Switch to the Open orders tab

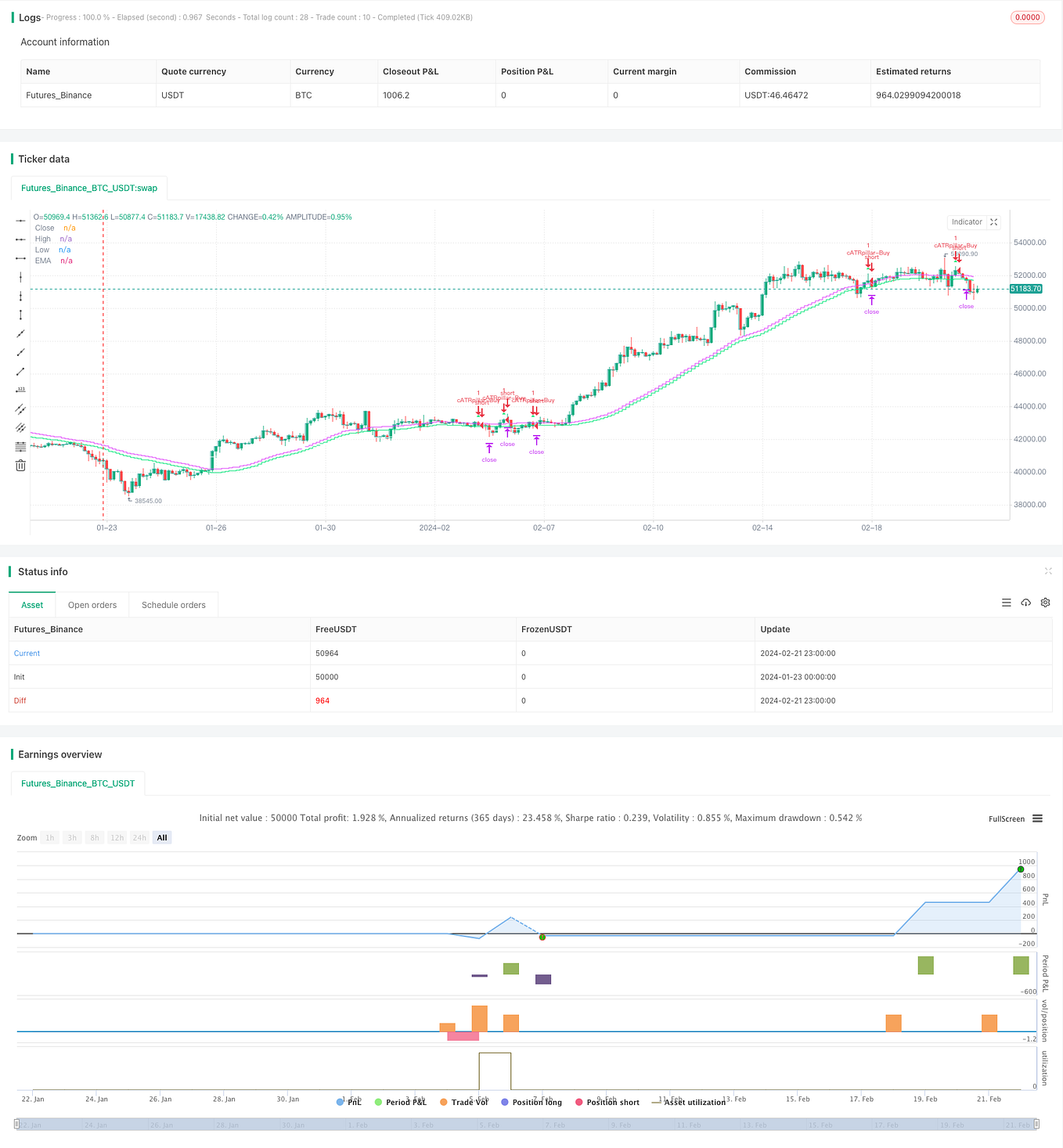92,604
